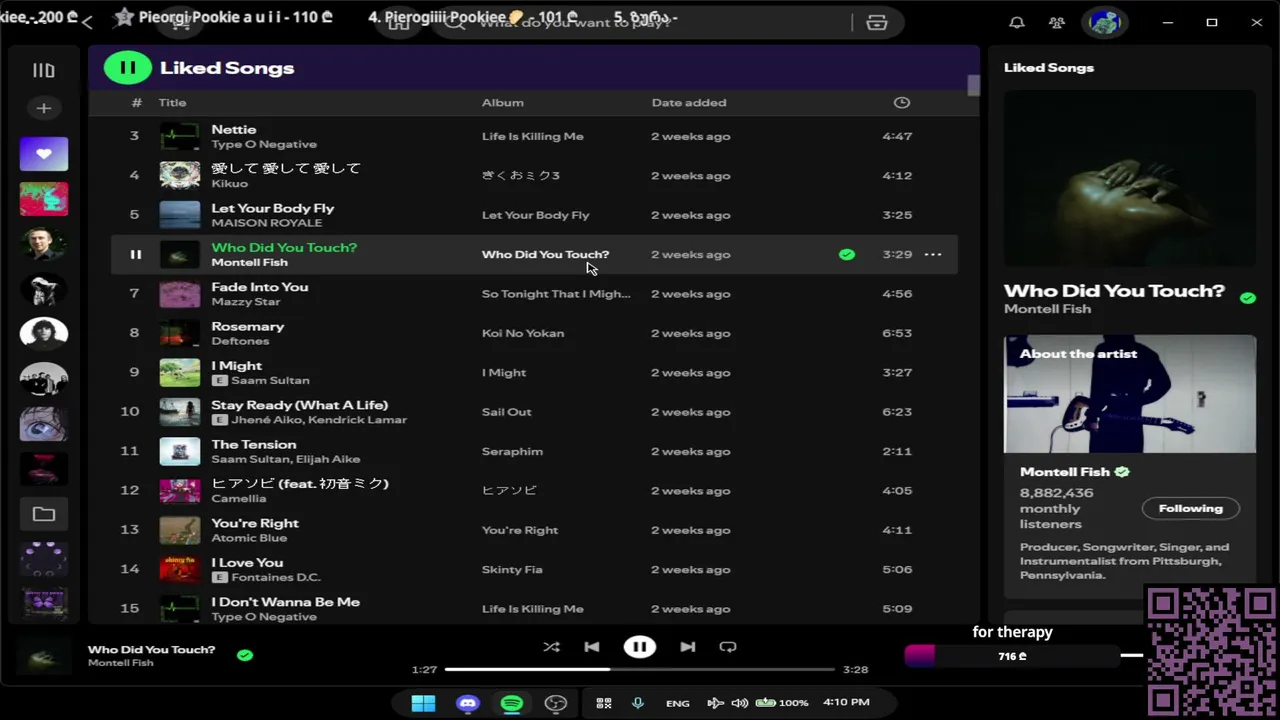The width and height of the screenshot is (1280, 720).
Task: Click the microphone icon in the system tray
Action: tap(637, 703)
